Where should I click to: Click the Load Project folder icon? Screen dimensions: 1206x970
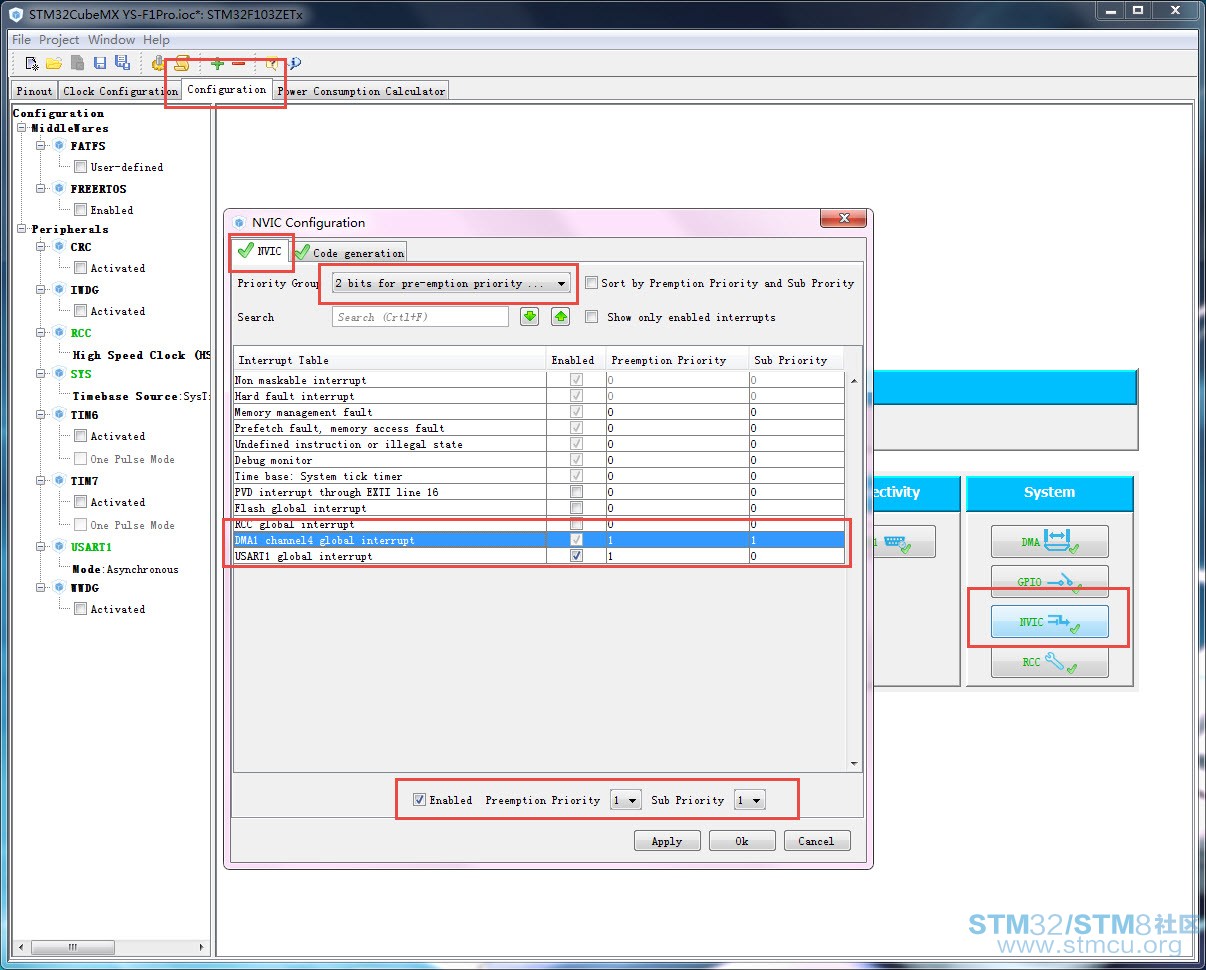click(54, 63)
